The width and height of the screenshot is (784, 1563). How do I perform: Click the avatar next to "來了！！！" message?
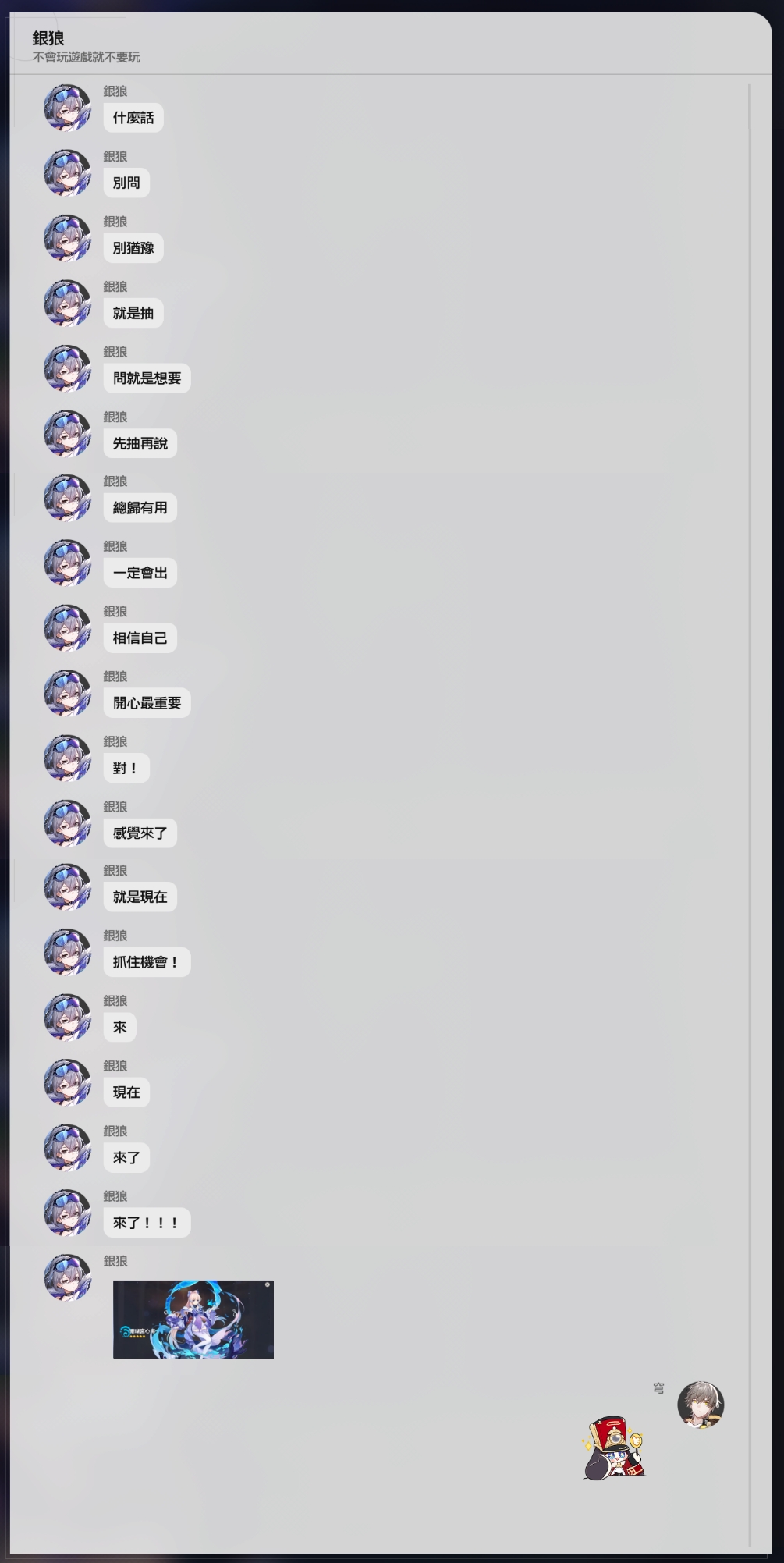tap(67, 1213)
